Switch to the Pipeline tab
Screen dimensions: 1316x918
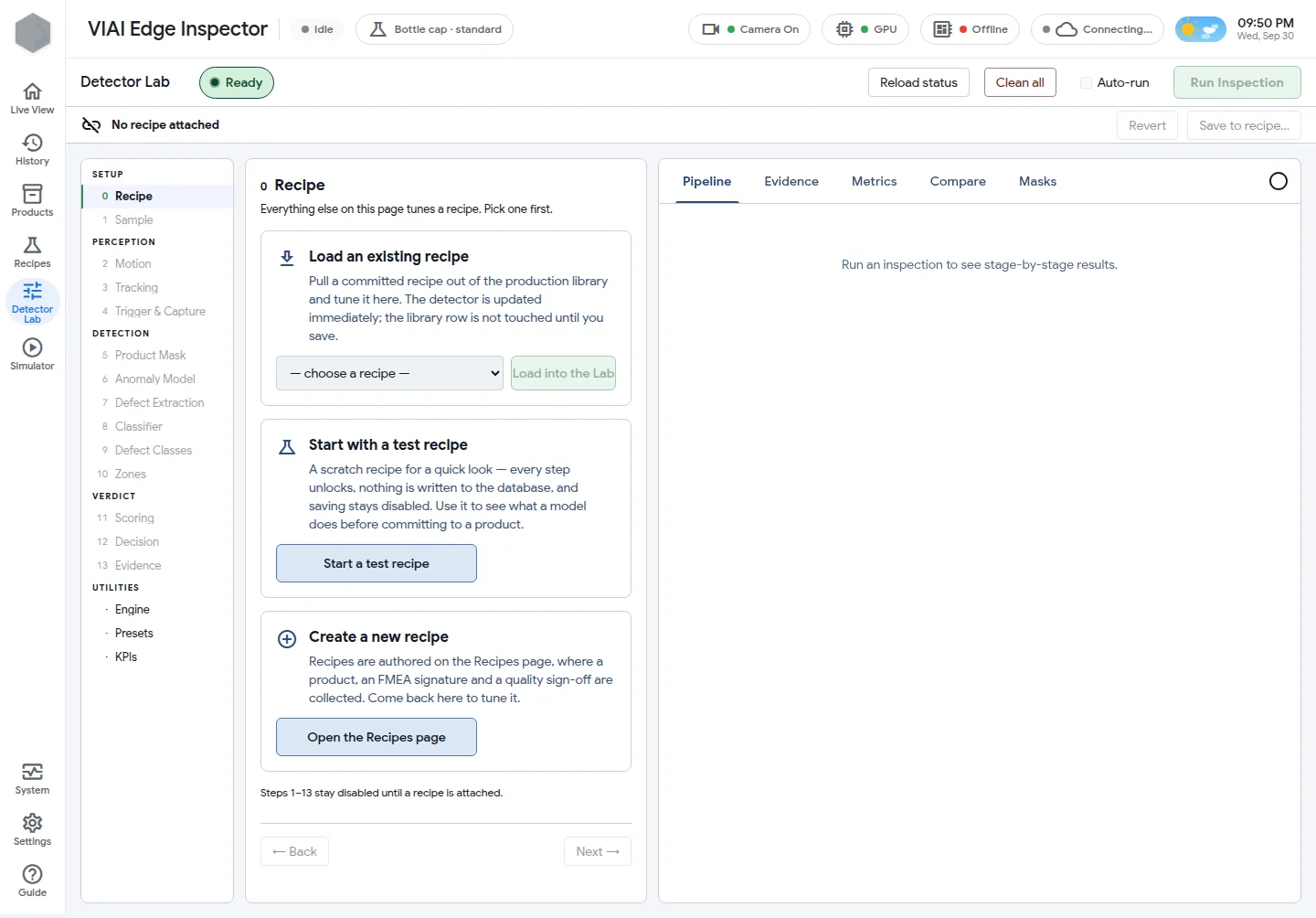(x=706, y=181)
